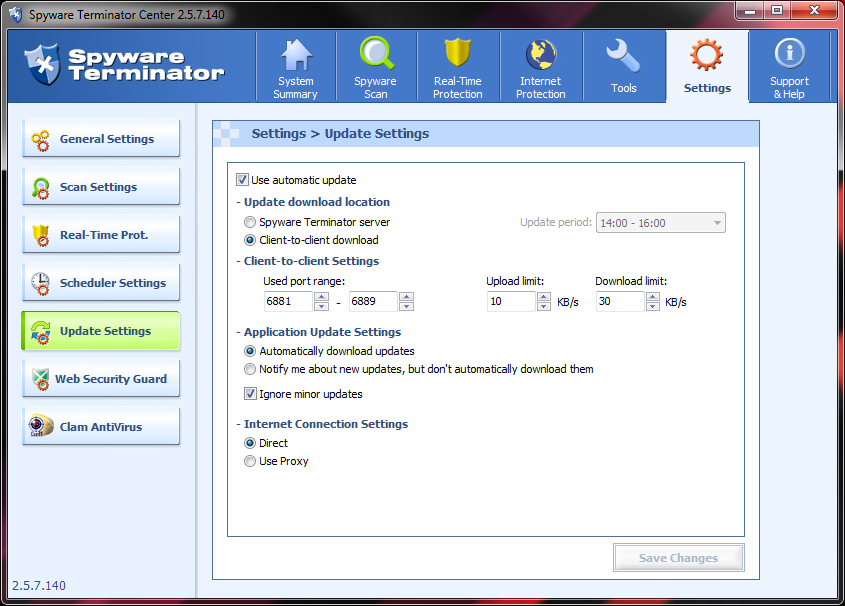The width and height of the screenshot is (845, 606).
Task: Select Spyware Terminator server radio option
Action: click(250, 222)
